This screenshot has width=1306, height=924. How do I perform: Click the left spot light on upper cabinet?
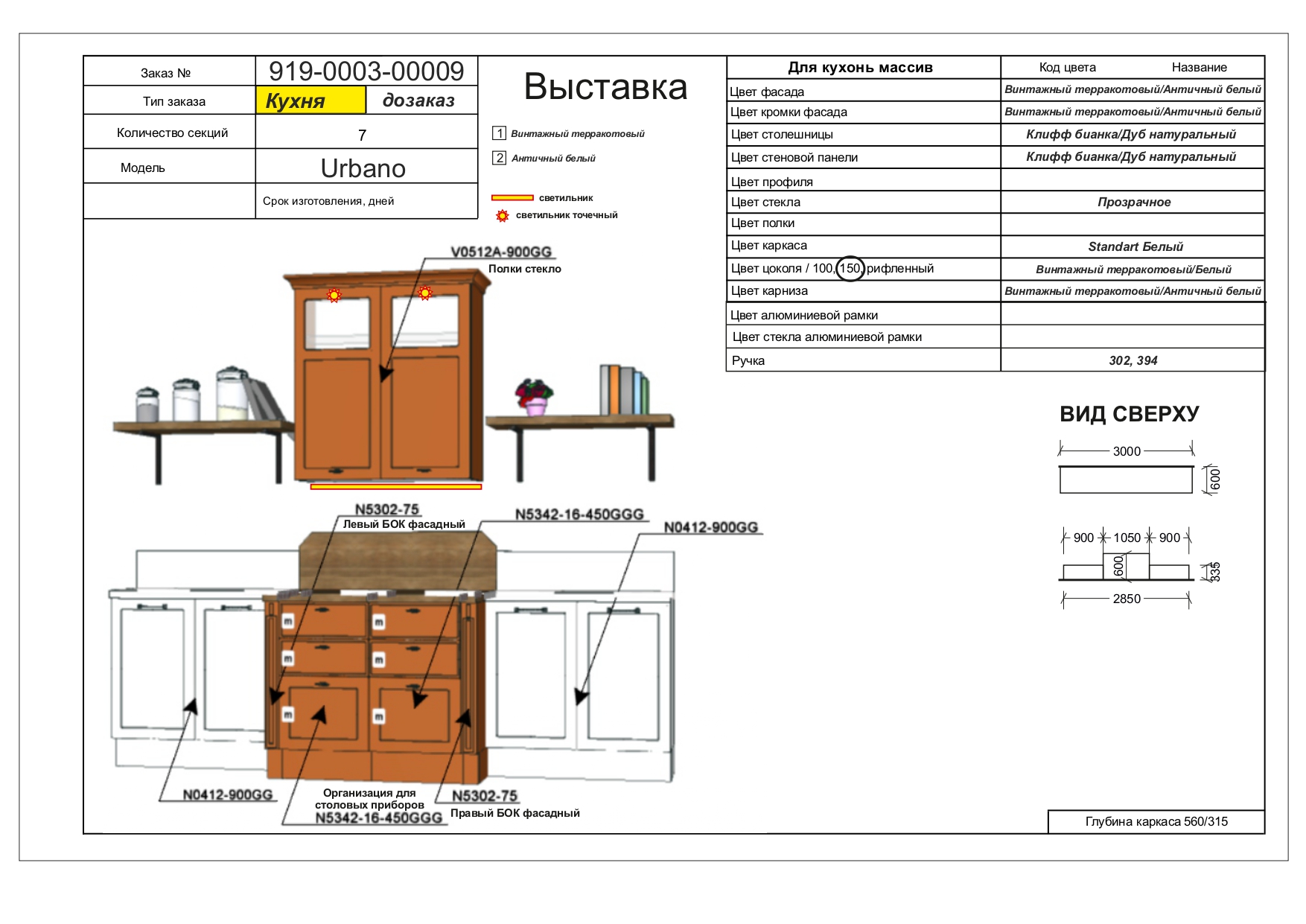point(334,296)
